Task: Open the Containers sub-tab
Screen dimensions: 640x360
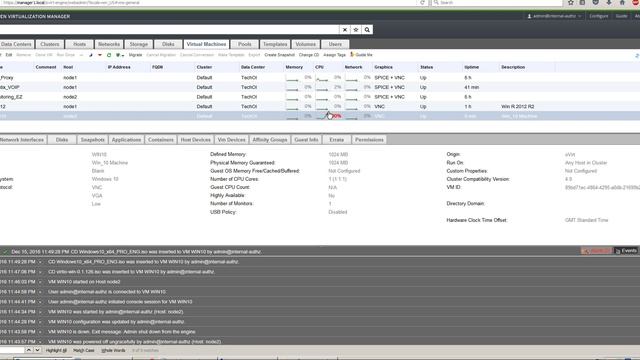Action: click(x=161, y=140)
